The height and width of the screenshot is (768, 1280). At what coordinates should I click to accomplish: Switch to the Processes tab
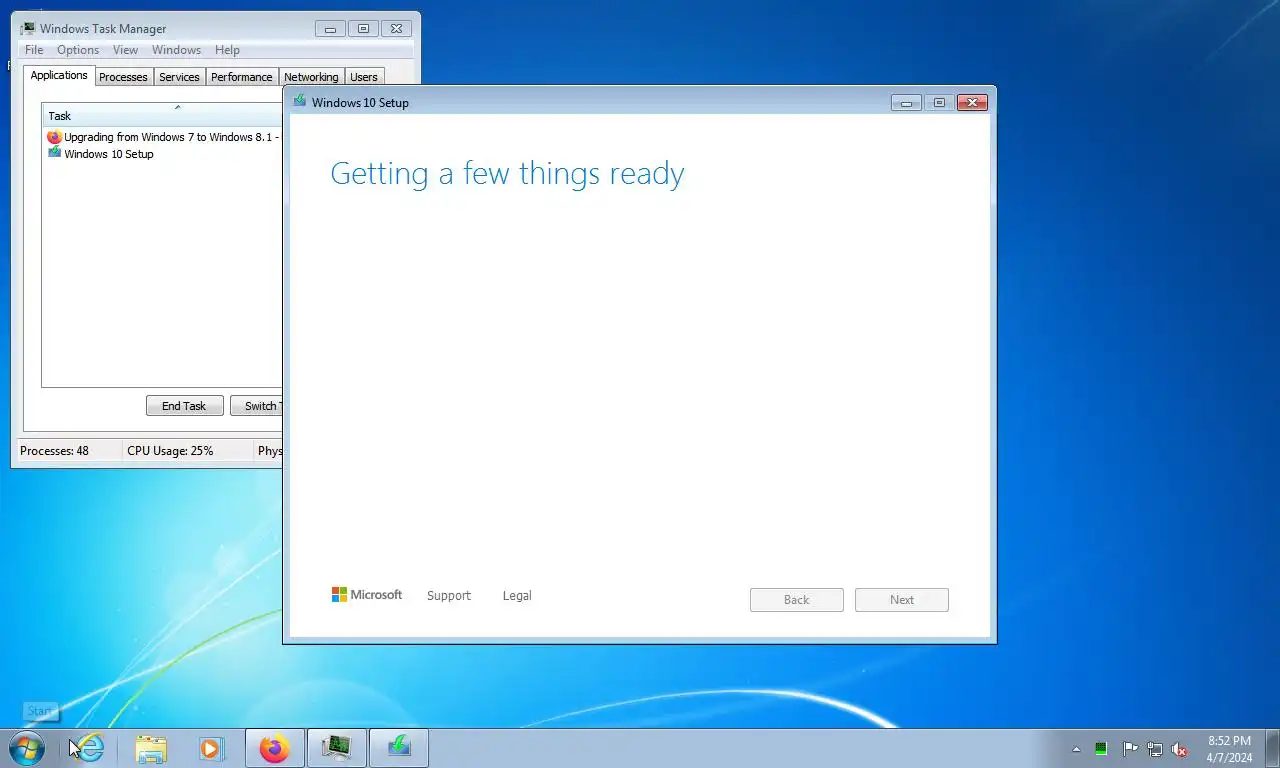(123, 77)
